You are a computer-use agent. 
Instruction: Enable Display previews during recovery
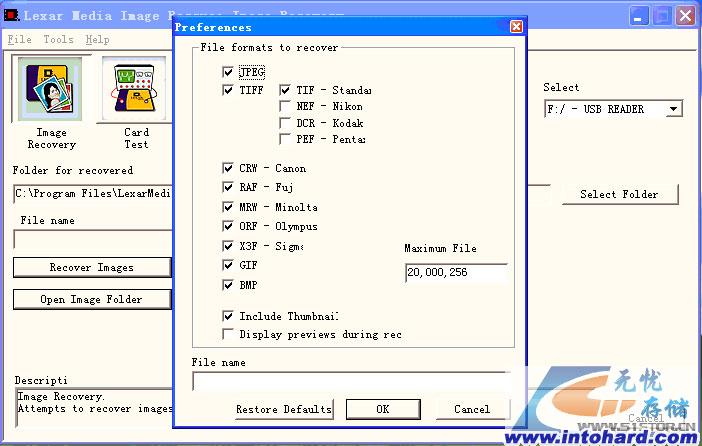click(x=228, y=334)
